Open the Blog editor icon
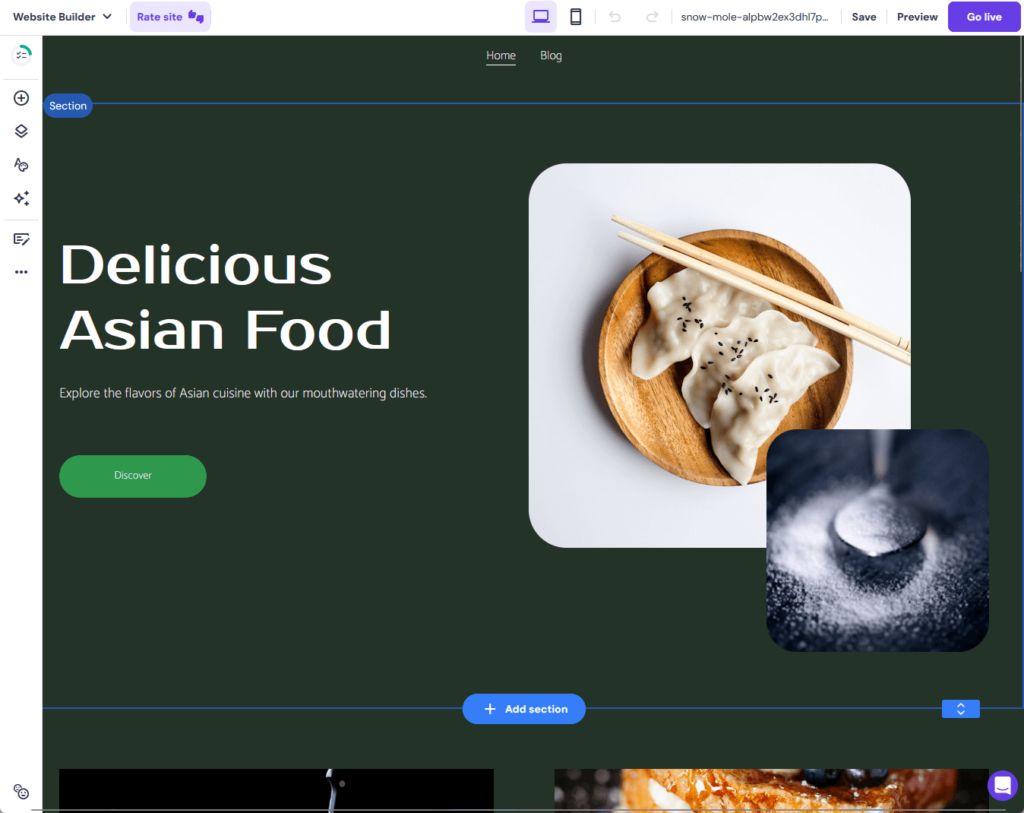This screenshot has width=1024, height=813. click(22, 239)
